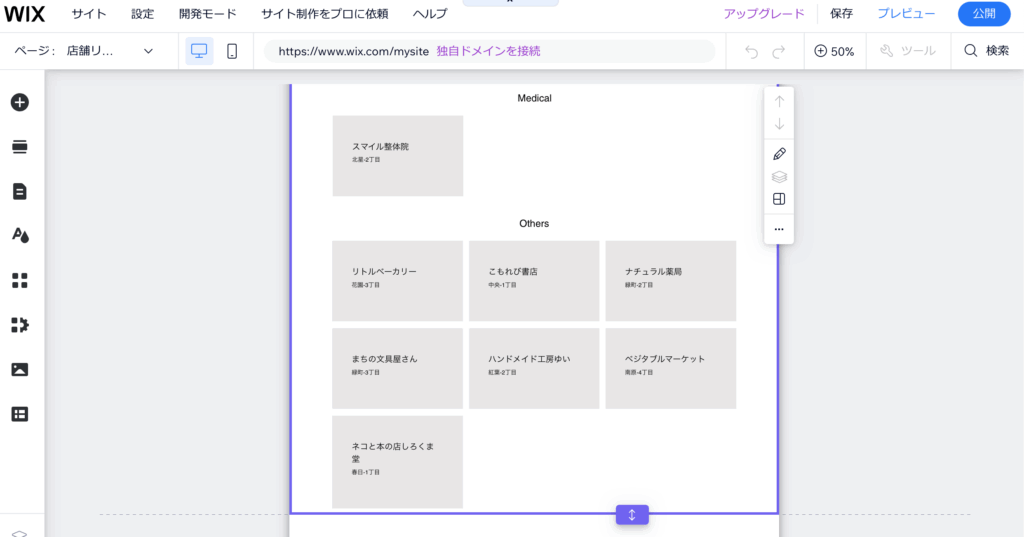Open the Site Design sidebar icon

(20, 235)
